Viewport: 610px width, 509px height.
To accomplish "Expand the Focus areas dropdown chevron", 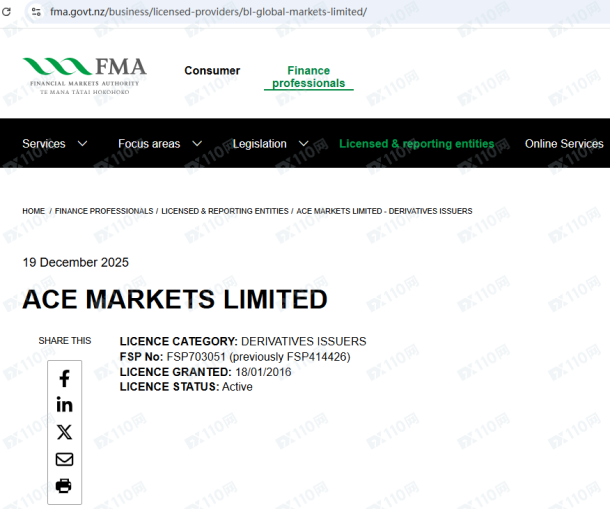I will 197,144.
